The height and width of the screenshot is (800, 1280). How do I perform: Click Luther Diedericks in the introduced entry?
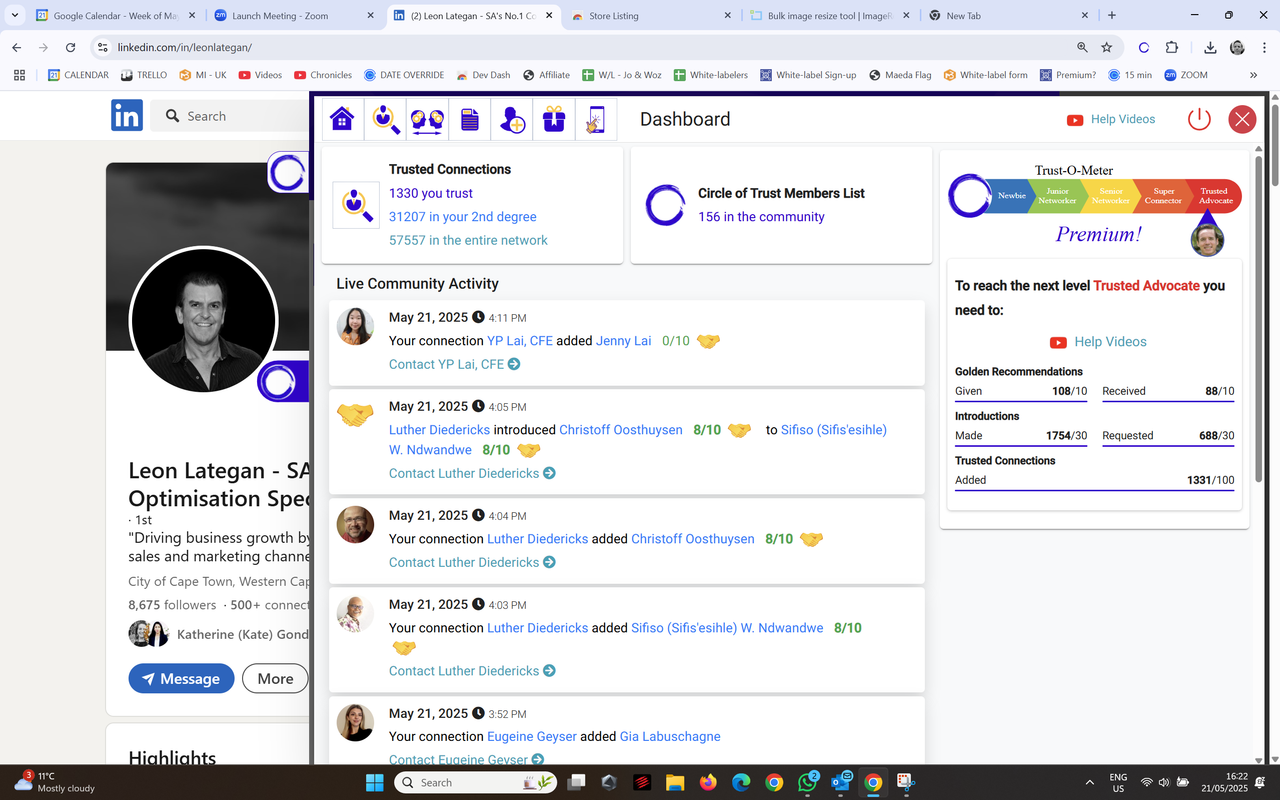tap(439, 430)
